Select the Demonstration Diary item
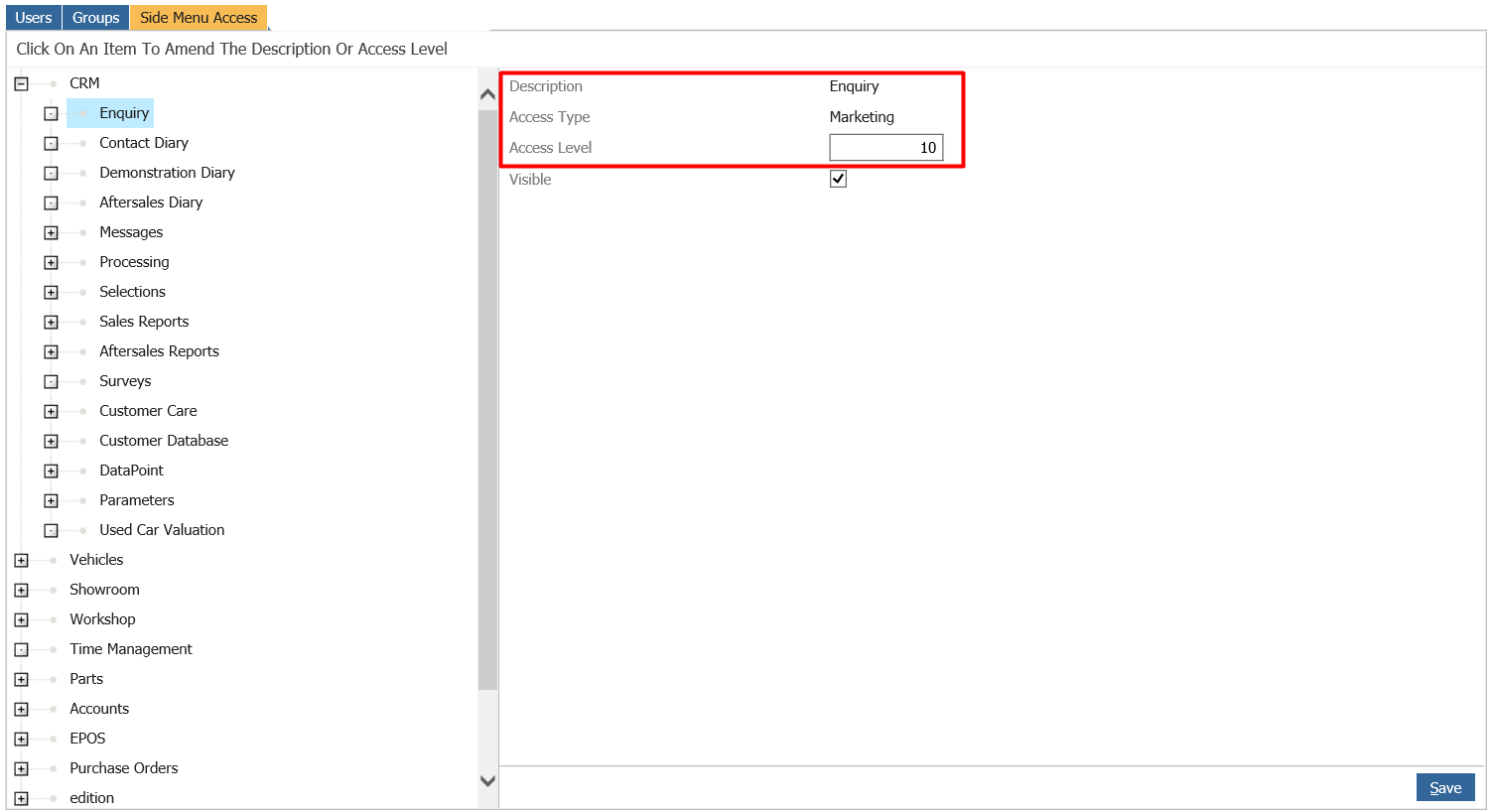Screen dimensions: 1492x812 pos(167,172)
